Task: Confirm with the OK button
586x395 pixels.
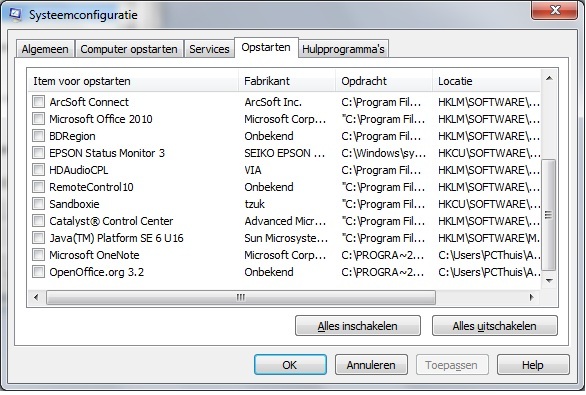Action: [290, 365]
